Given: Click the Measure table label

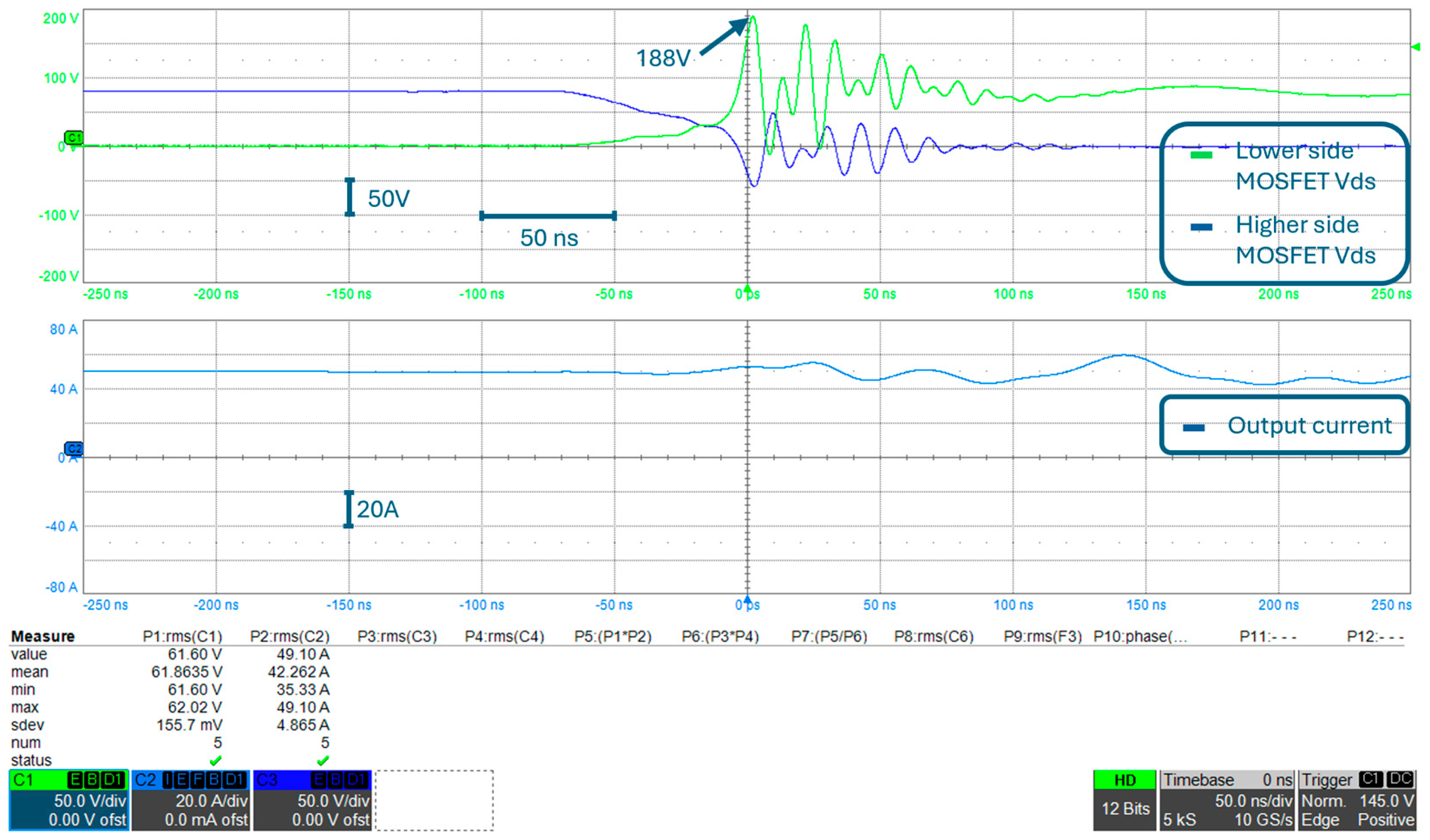Looking at the screenshot, I should tap(43, 636).
